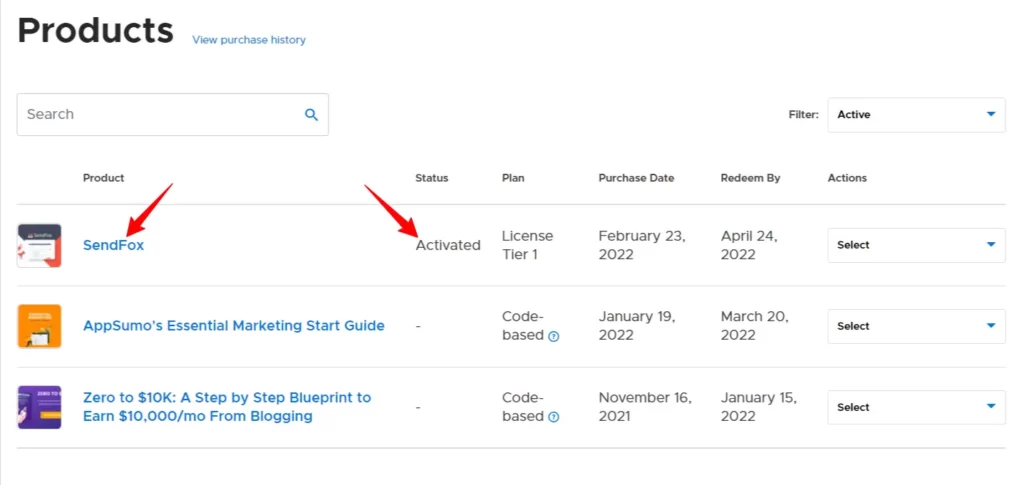
Task: Click the AppSumo Marketing Guide thumbnail
Action: click(x=39, y=326)
